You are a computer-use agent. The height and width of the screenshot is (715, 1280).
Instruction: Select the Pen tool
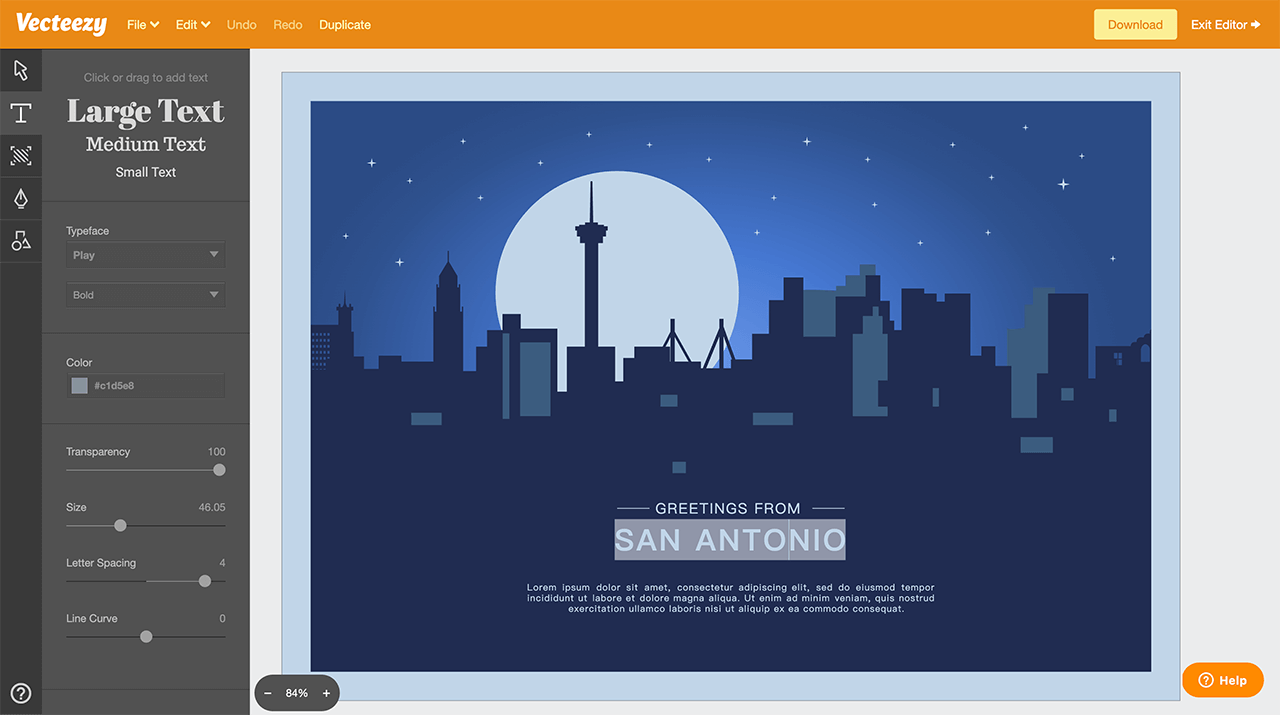(21, 198)
